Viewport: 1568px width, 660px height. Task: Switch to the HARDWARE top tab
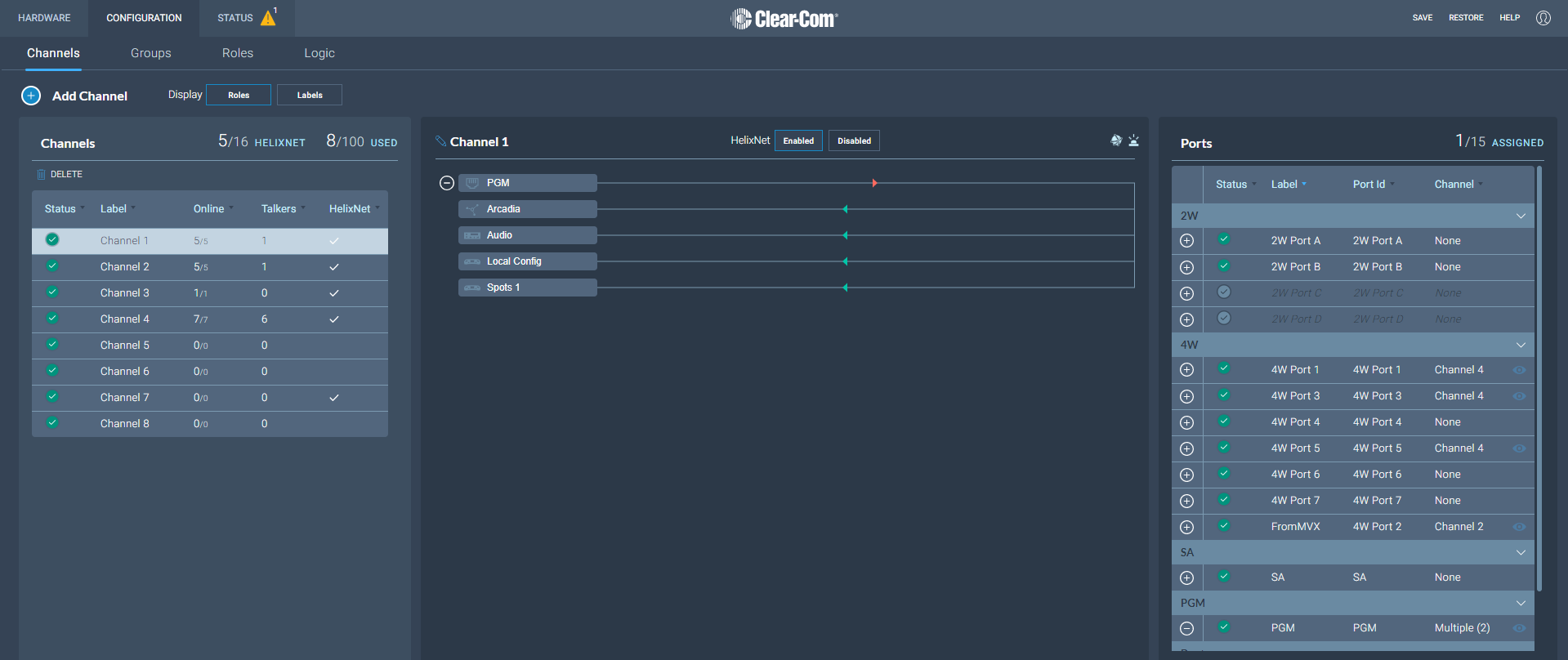(x=44, y=18)
